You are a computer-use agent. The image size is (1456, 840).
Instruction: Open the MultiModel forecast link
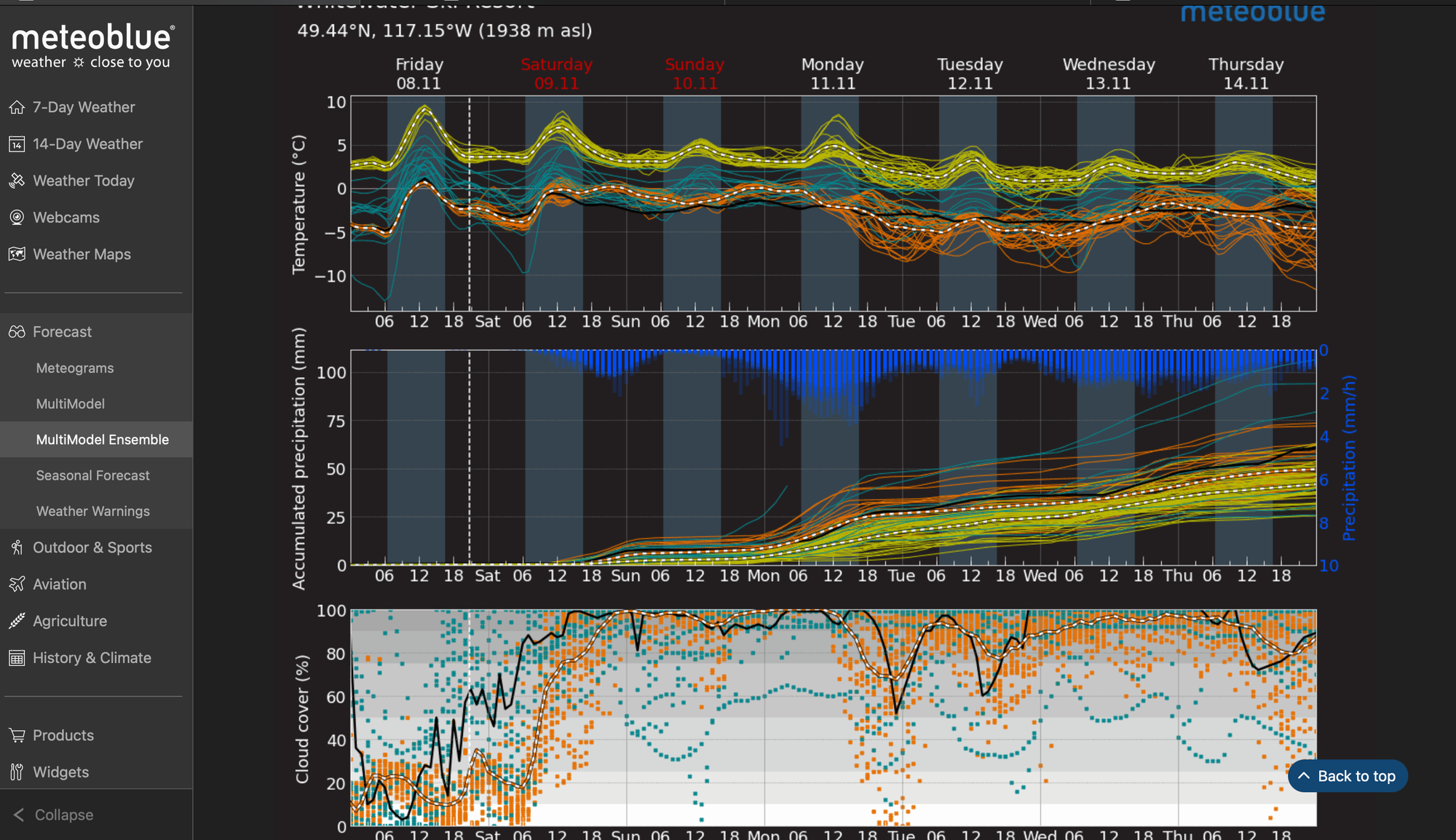(71, 404)
